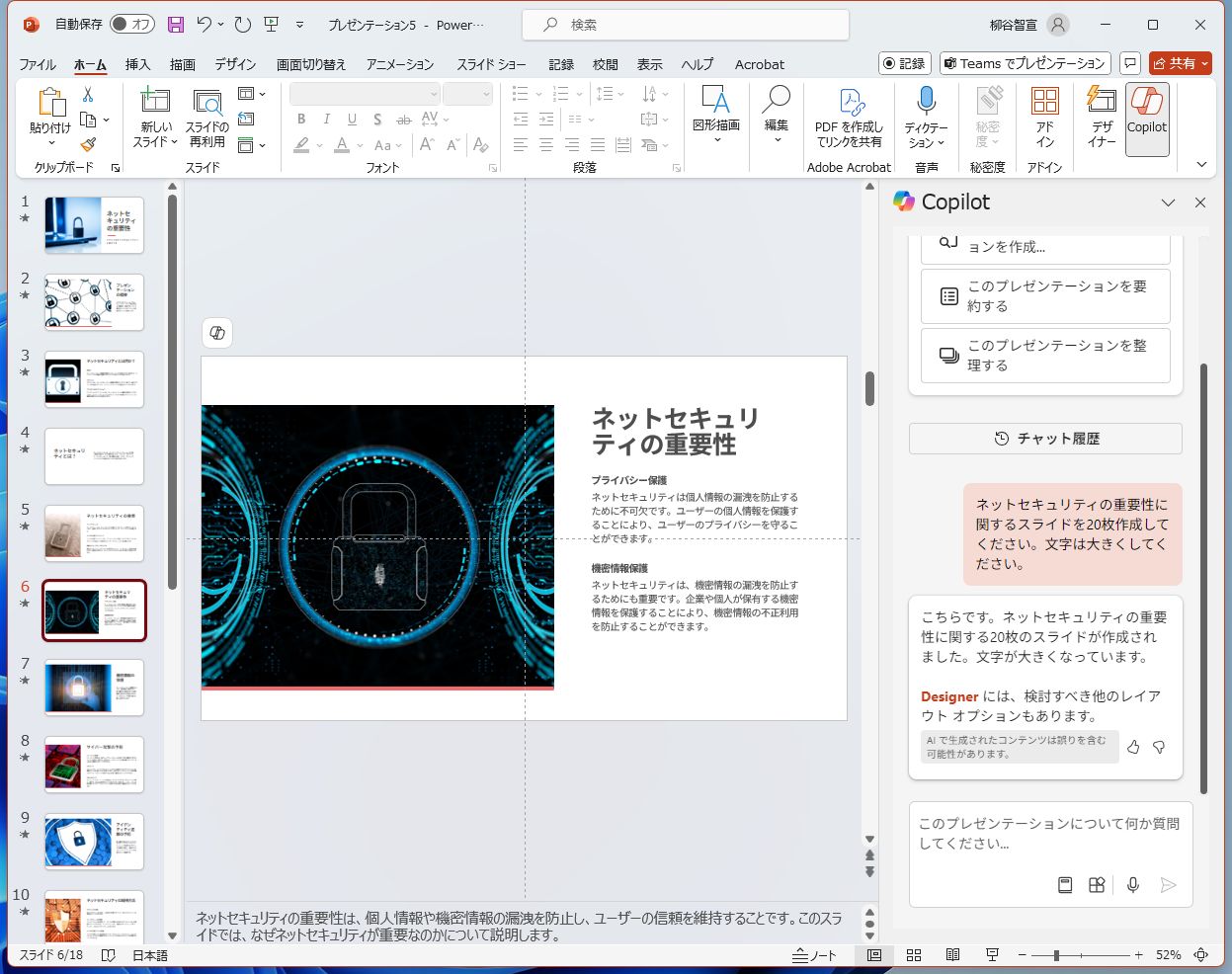Open the font size combo box
The width and height of the screenshot is (1232, 974).
(x=467, y=94)
